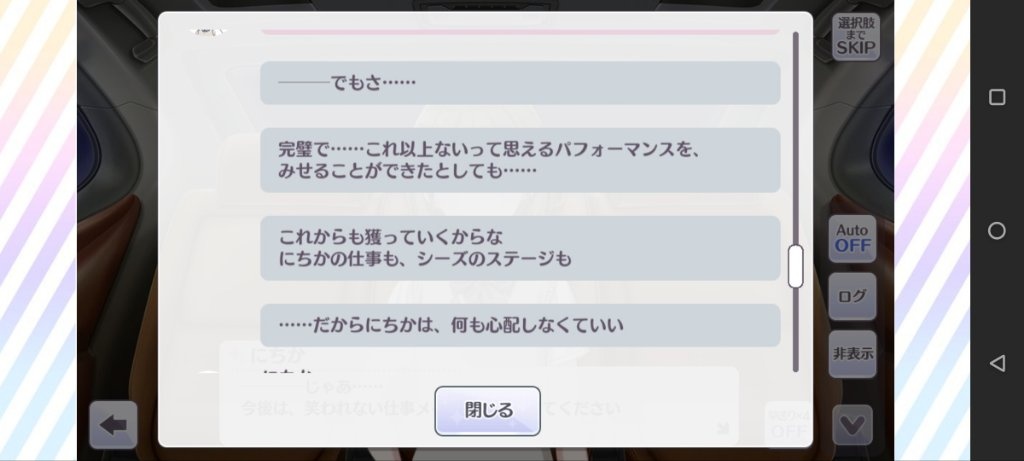Tap the Android back triangle button

click(997, 364)
